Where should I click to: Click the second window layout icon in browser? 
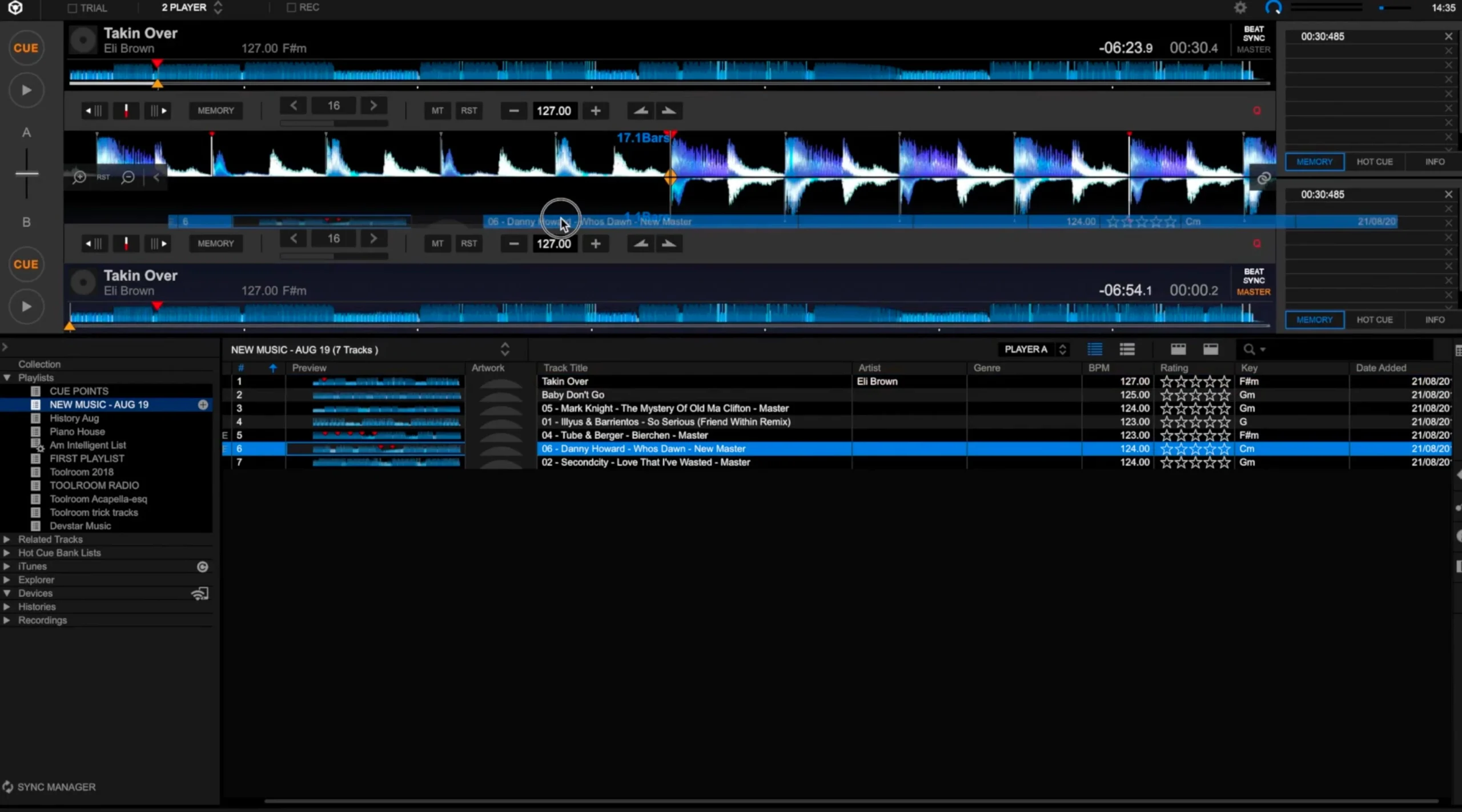1211,349
